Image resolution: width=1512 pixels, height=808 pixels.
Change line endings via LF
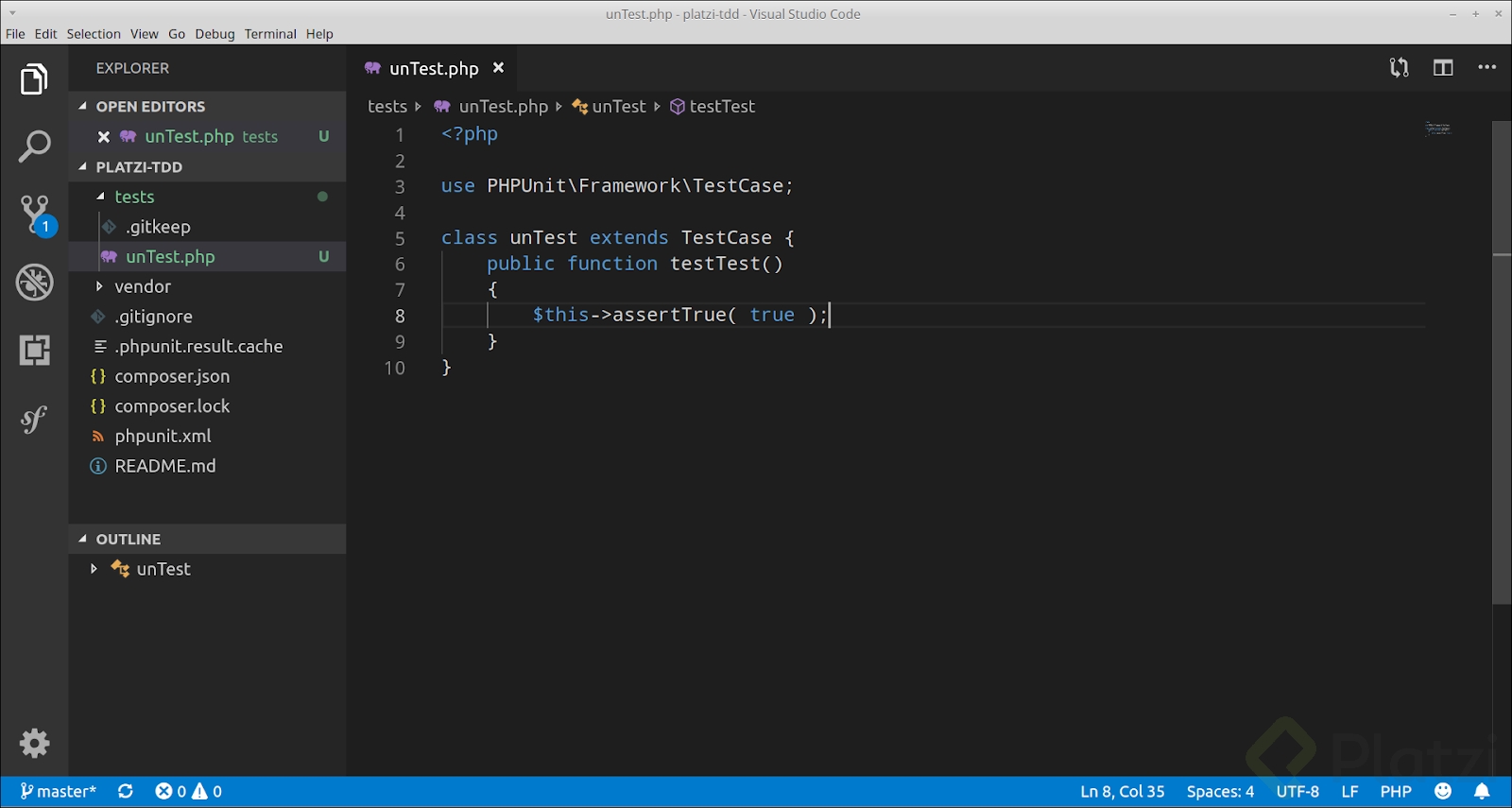[1349, 792]
